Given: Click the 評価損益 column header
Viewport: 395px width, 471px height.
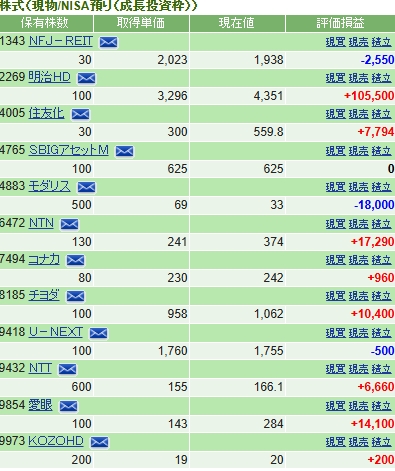Looking at the screenshot, I should (x=340, y=23).
